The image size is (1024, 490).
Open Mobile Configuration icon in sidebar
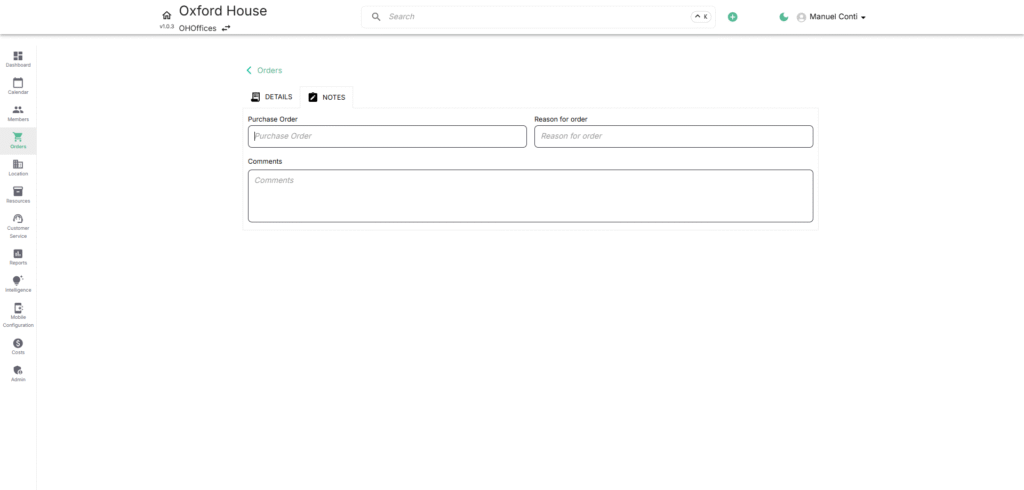coord(18,309)
